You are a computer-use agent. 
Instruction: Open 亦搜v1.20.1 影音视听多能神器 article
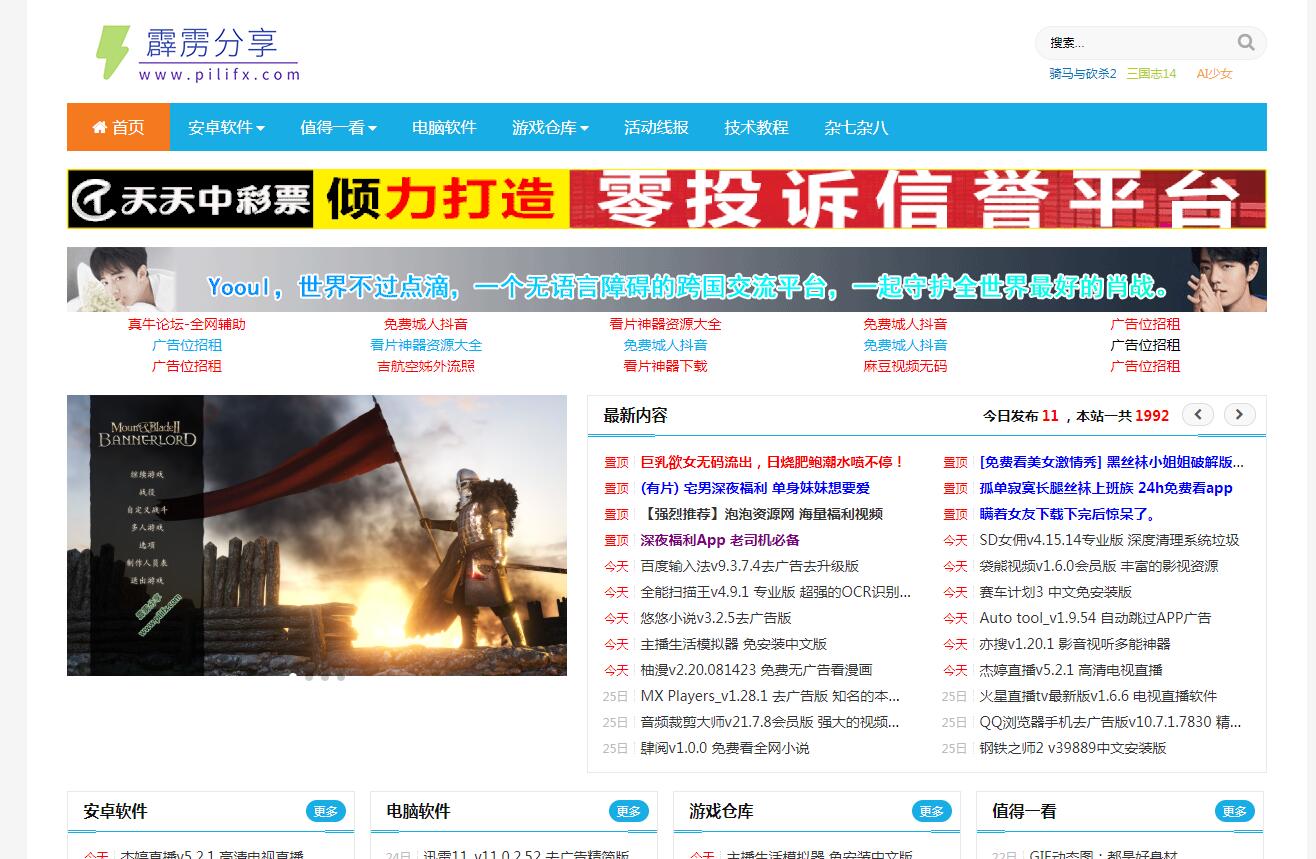(x=1075, y=644)
